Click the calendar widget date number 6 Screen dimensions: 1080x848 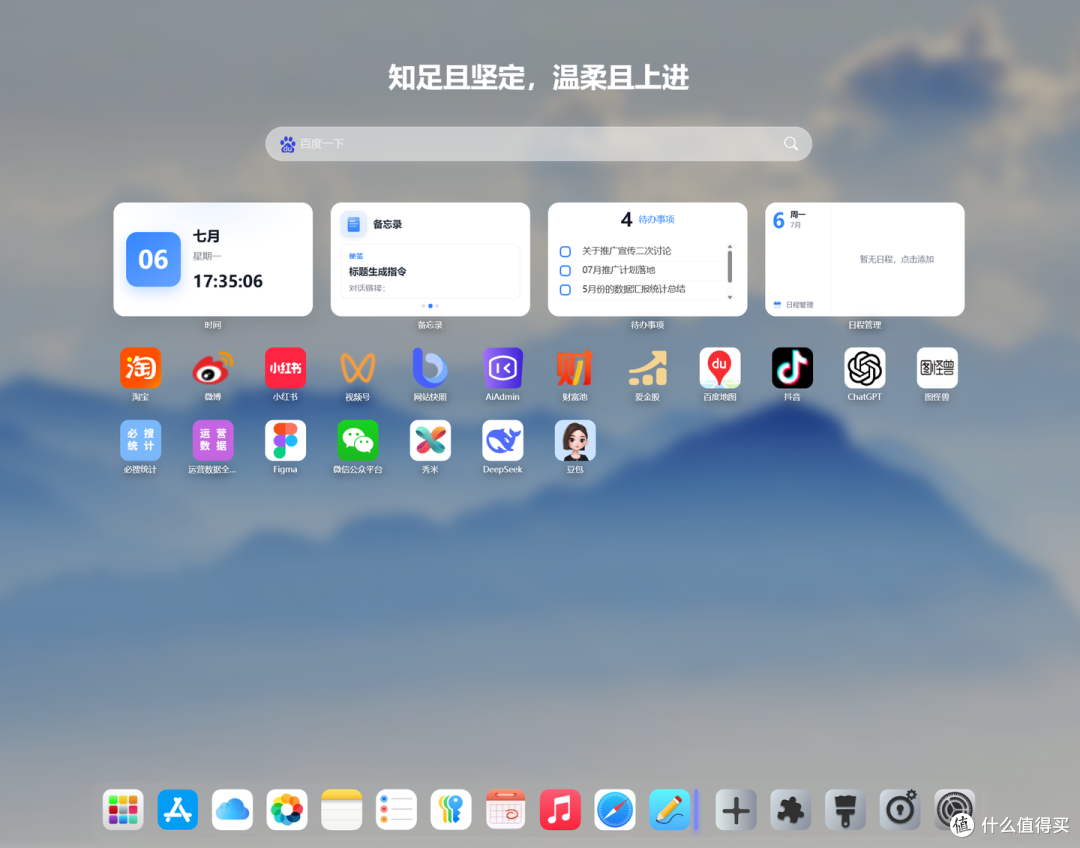(778, 220)
